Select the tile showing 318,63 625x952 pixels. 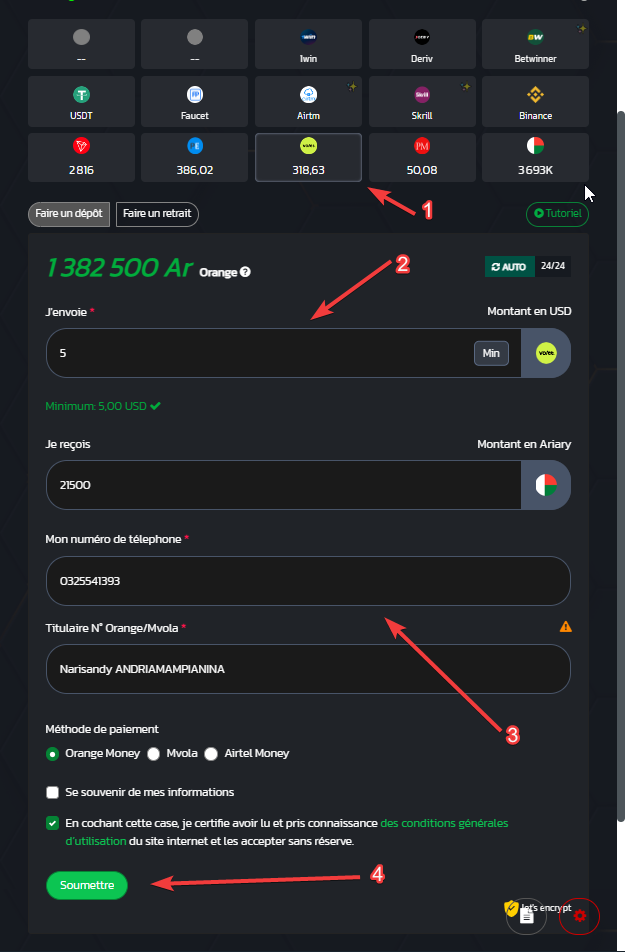(x=308, y=157)
